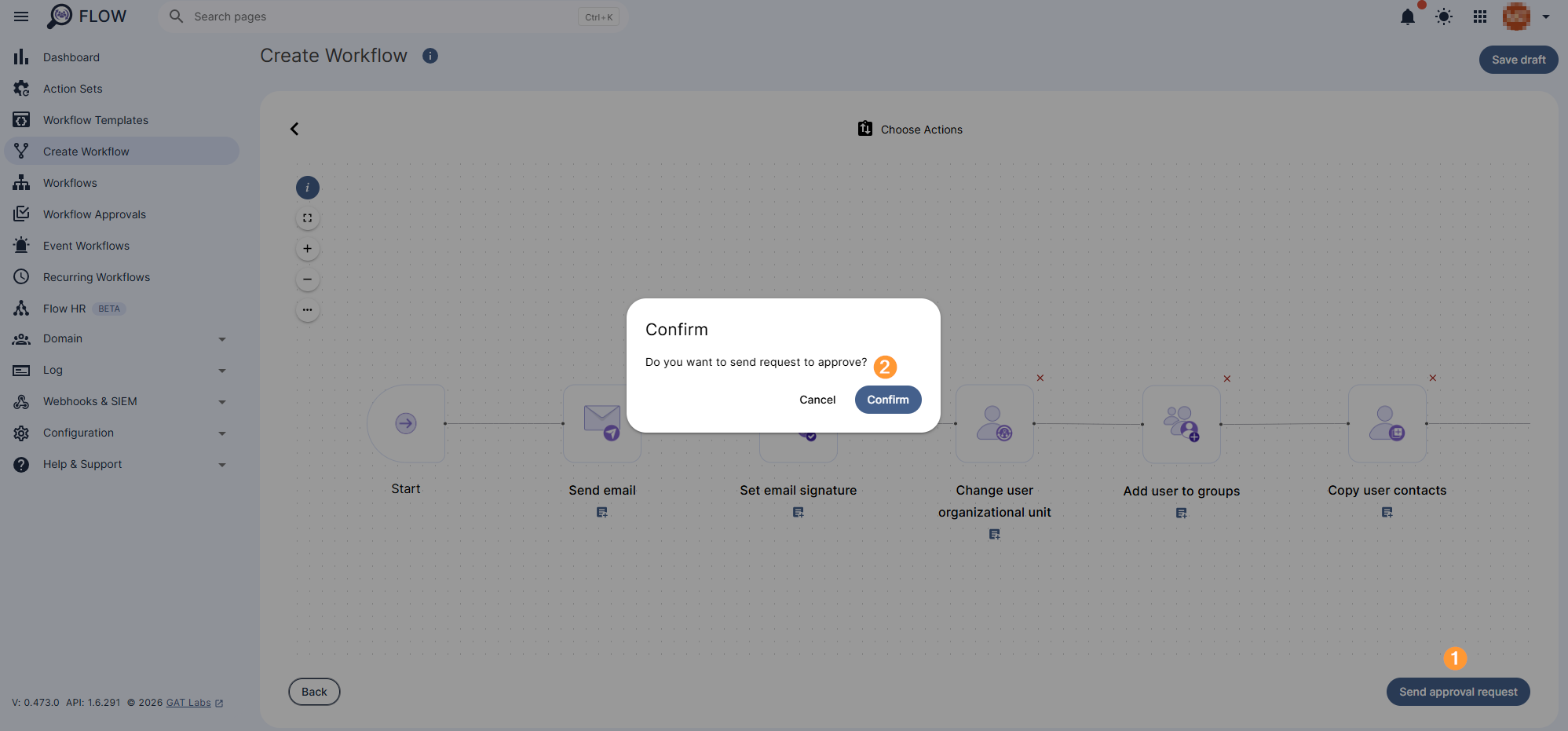Click the canvas info button
Screen dimensions: 1568x731
[x=308, y=188]
